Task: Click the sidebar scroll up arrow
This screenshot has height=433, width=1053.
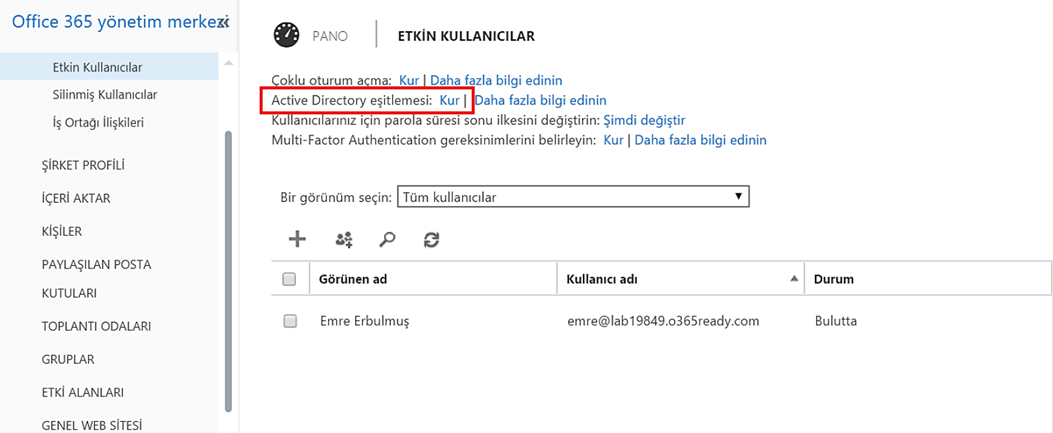Action: click(228, 62)
